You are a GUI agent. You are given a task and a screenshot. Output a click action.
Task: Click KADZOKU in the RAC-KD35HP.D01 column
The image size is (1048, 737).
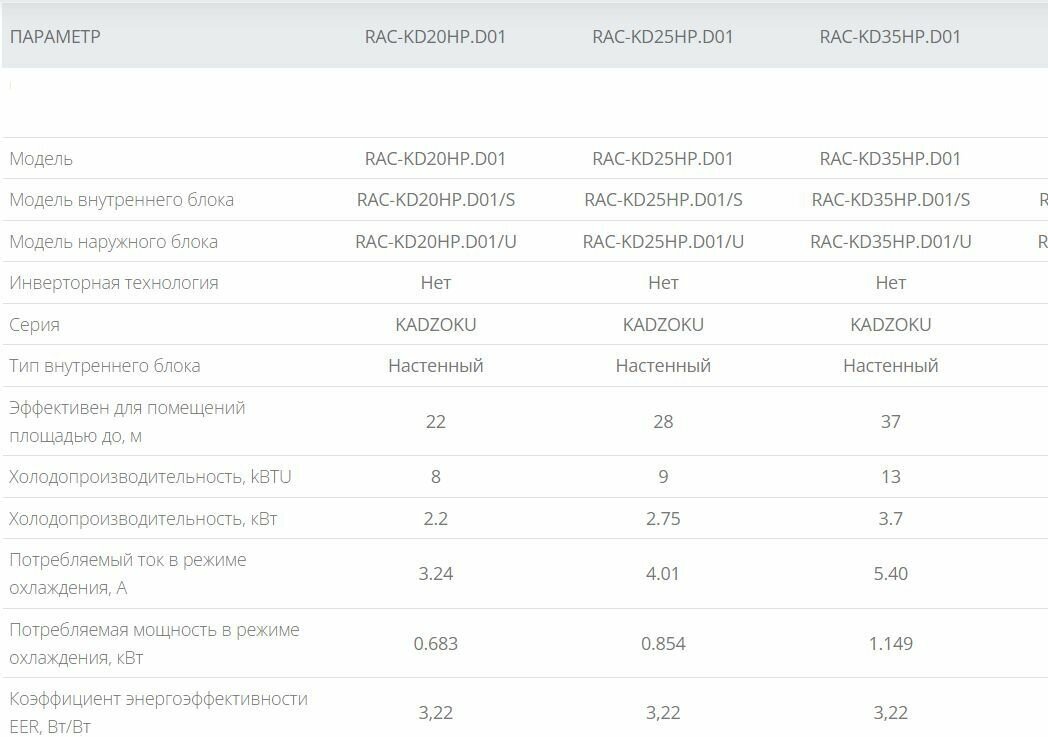[x=891, y=324]
